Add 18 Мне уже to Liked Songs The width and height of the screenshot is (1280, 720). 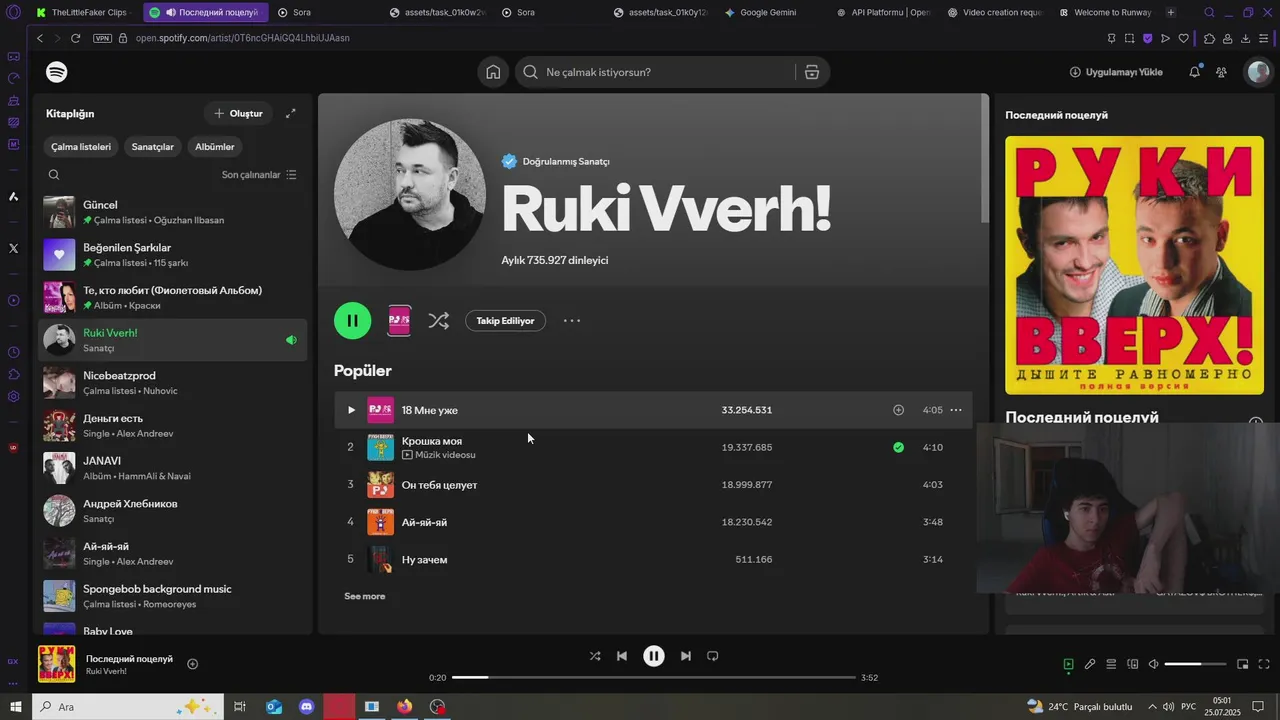[898, 410]
